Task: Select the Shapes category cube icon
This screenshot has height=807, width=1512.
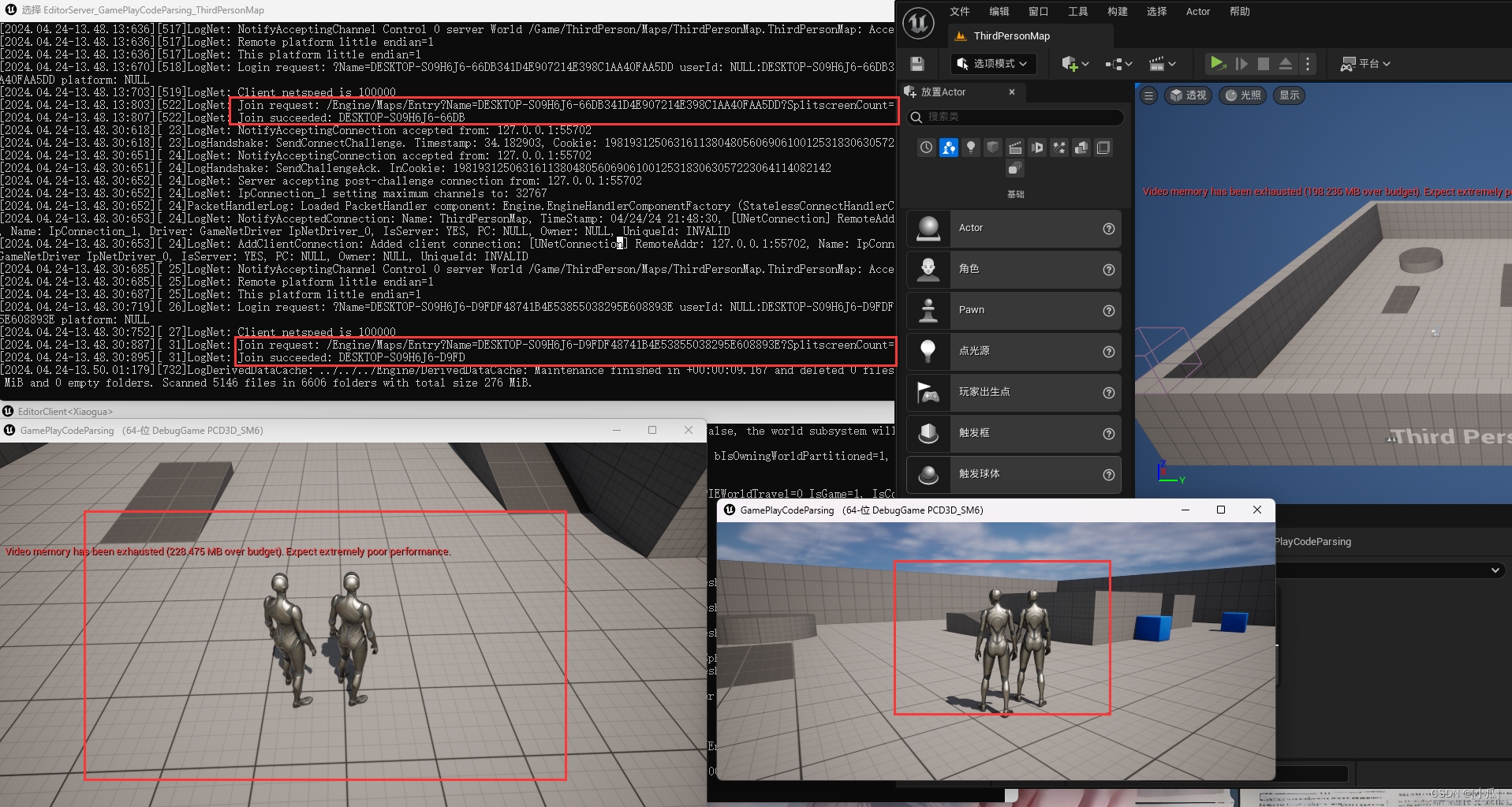Action: [x=993, y=148]
